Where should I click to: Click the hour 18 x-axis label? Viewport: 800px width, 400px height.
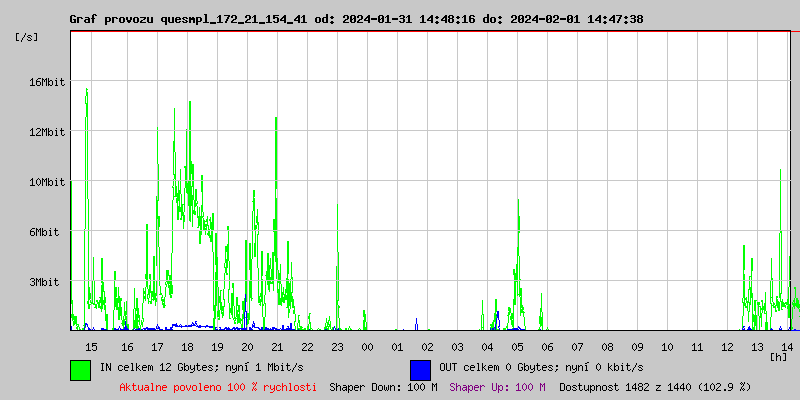coord(187,346)
